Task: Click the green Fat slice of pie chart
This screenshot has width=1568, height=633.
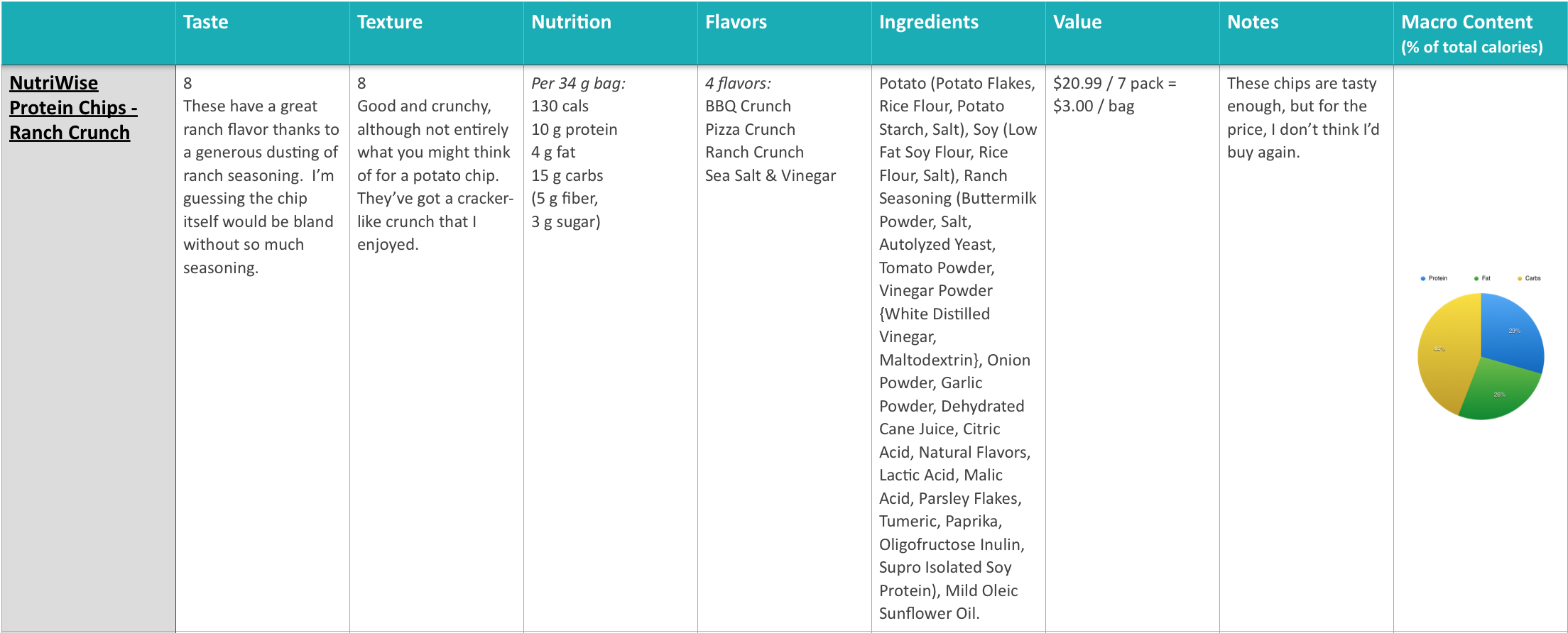Action: point(1498,394)
